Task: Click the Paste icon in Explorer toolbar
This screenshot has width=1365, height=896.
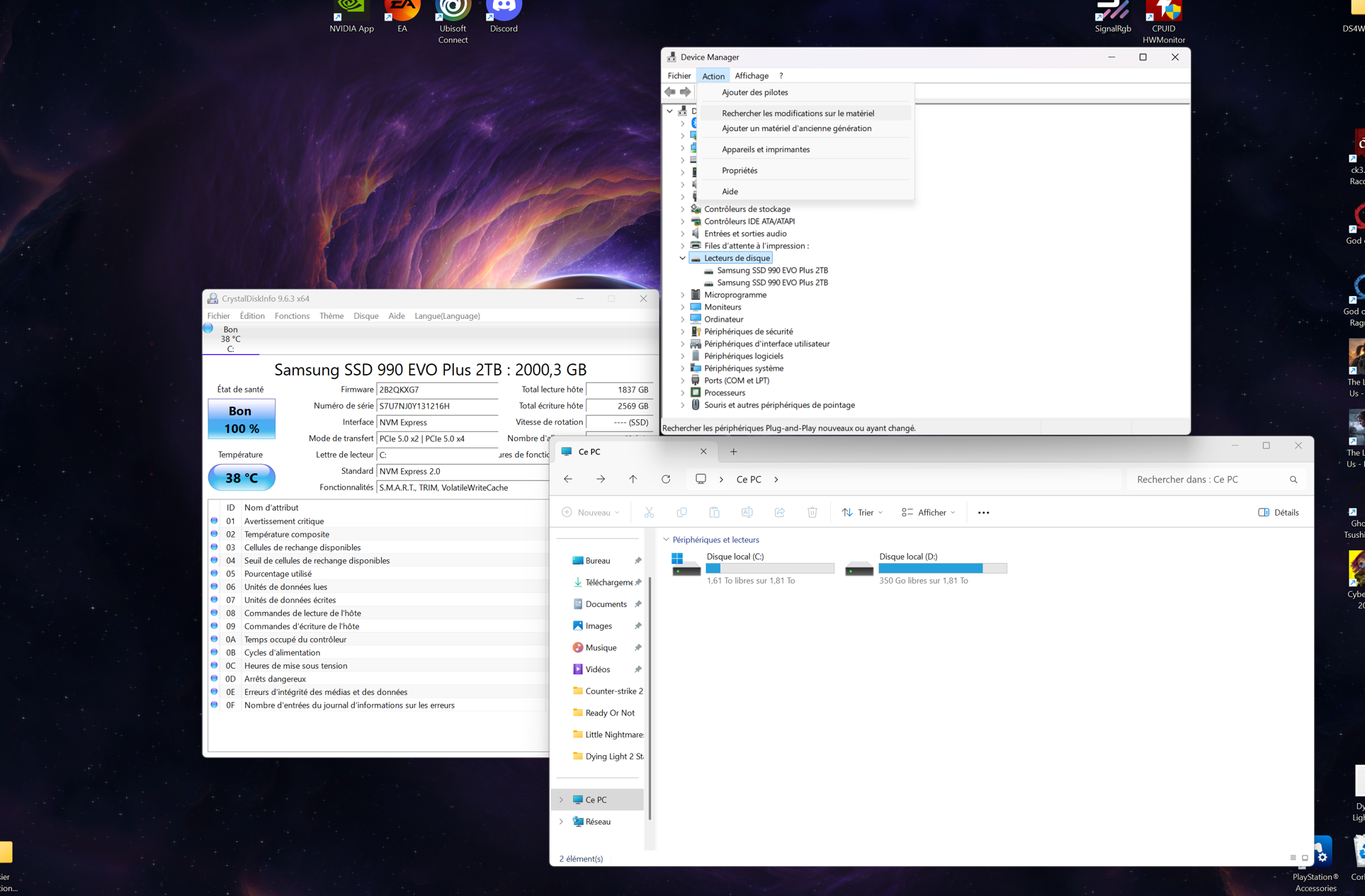Action: pyautogui.click(x=714, y=512)
